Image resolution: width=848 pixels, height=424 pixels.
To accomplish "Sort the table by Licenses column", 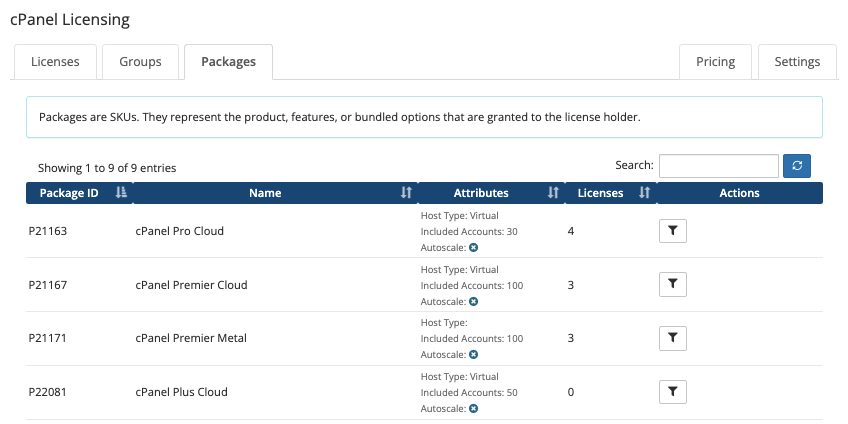I will click(611, 193).
